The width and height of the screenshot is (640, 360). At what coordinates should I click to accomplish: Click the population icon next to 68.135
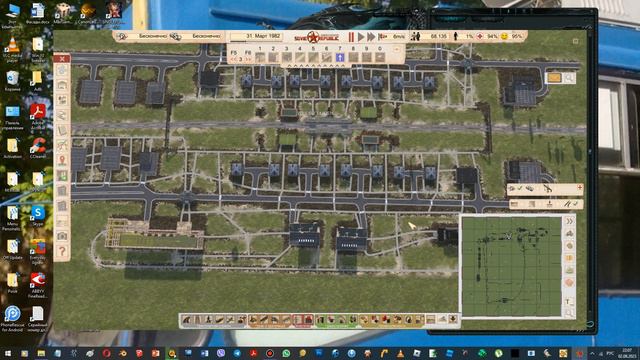(416, 36)
